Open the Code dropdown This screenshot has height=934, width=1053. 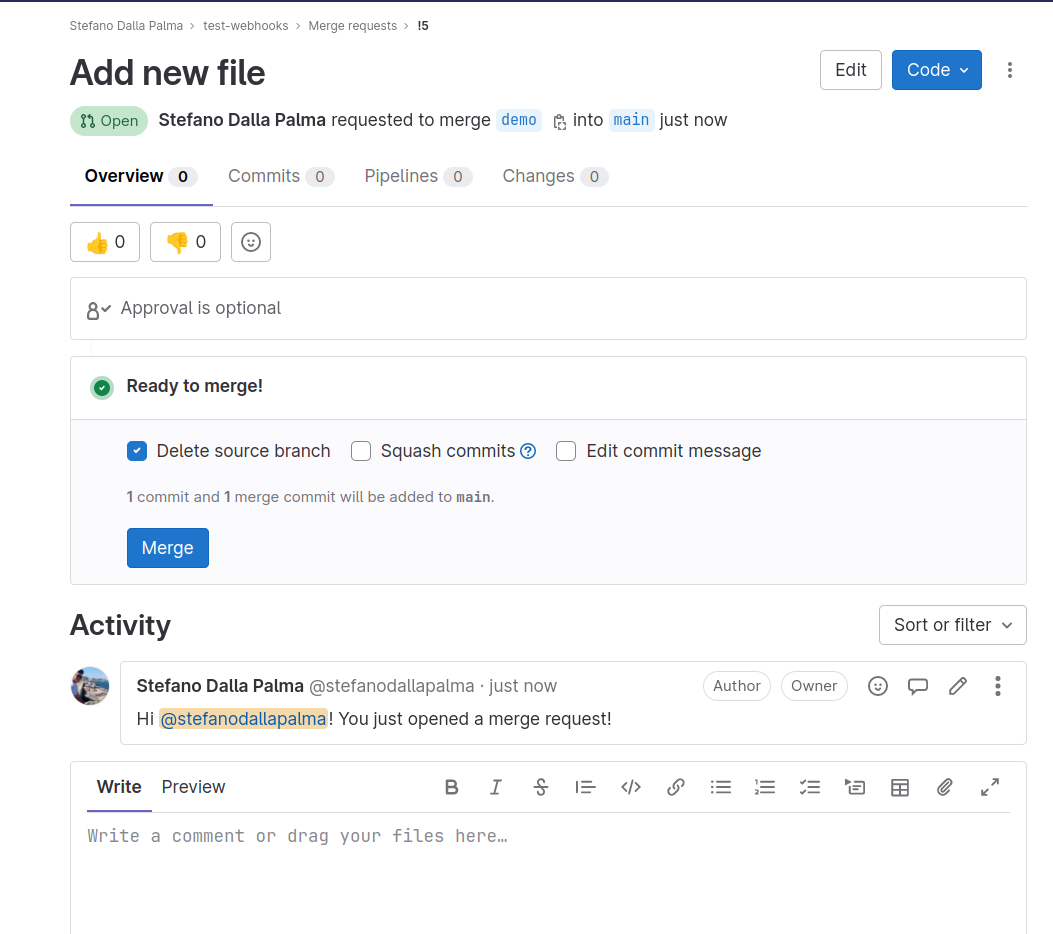coord(936,70)
